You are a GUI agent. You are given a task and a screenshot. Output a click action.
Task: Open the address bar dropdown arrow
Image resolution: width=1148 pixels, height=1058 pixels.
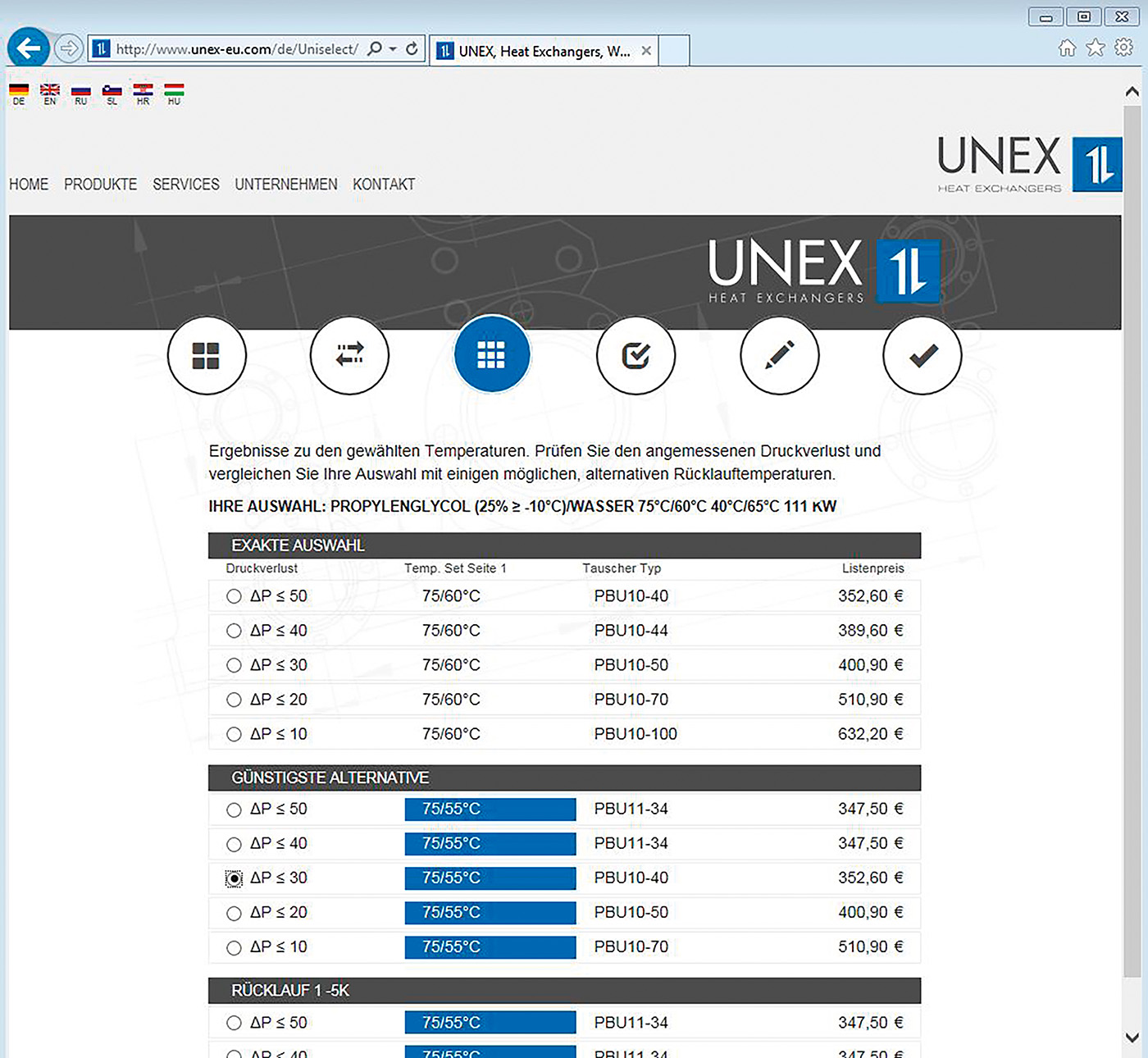[x=393, y=48]
